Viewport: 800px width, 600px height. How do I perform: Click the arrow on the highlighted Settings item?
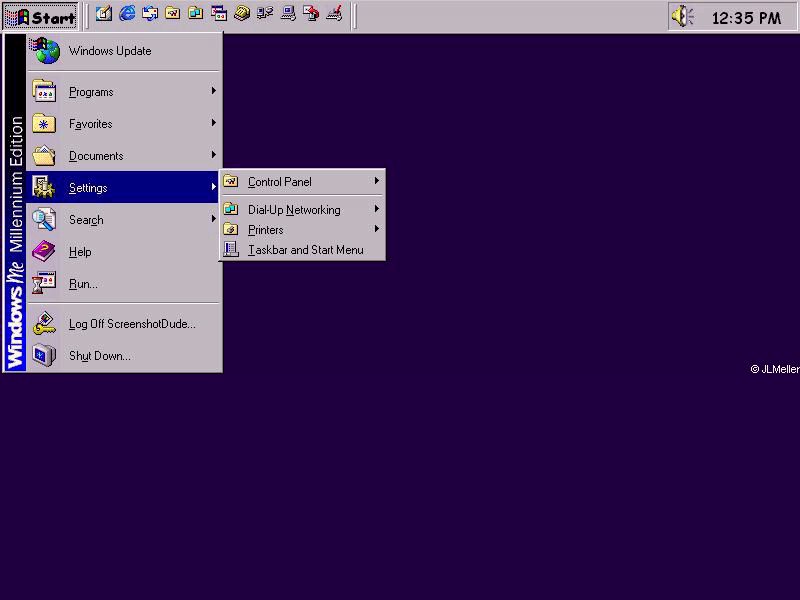pyautogui.click(x=214, y=187)
